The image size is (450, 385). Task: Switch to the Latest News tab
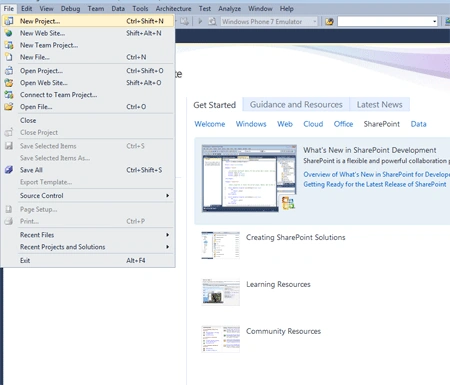pos(379,105)
